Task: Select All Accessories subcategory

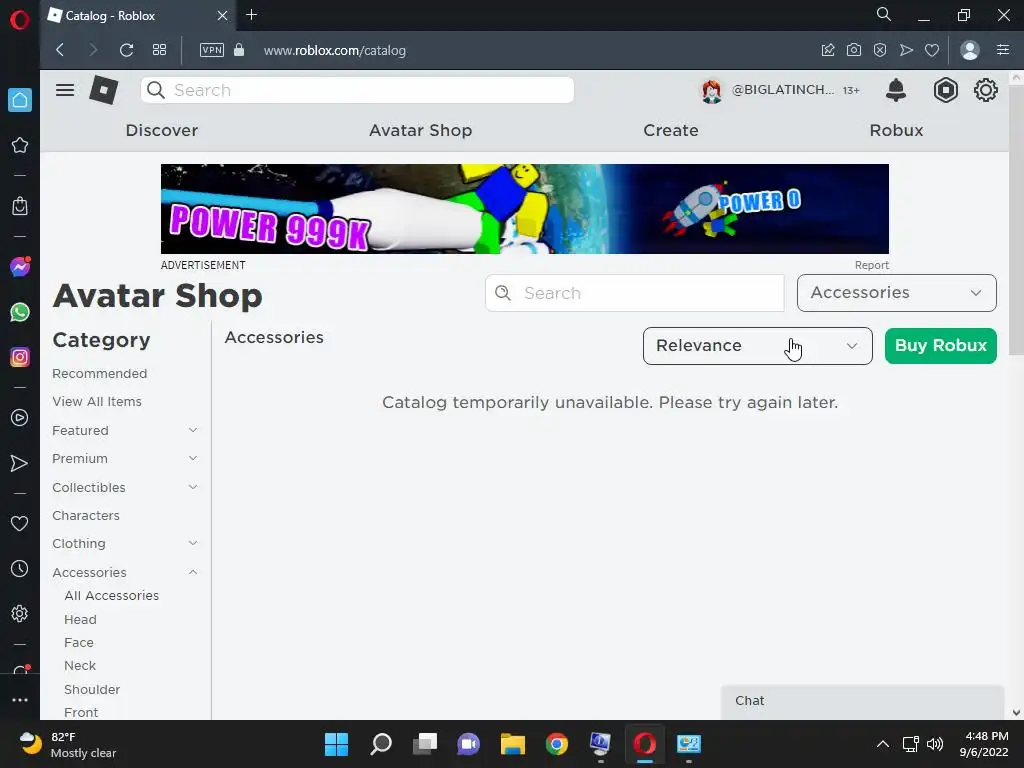Action: point(112,596)
